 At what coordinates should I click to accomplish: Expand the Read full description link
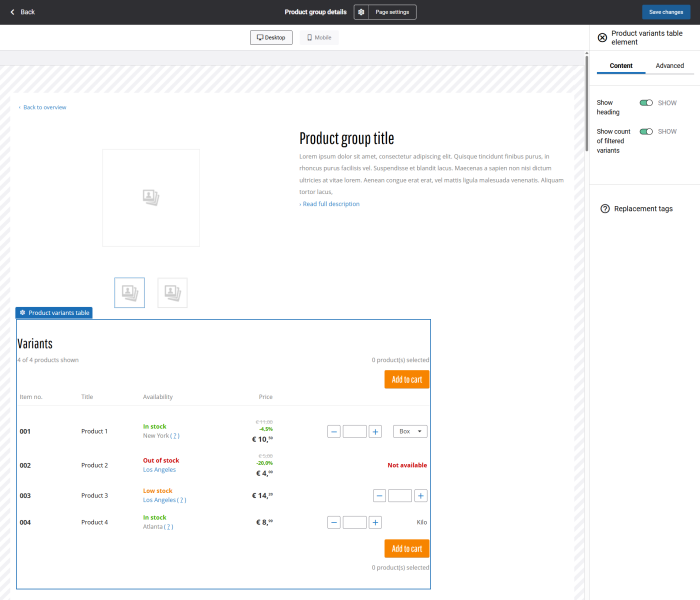coord(330,204)
